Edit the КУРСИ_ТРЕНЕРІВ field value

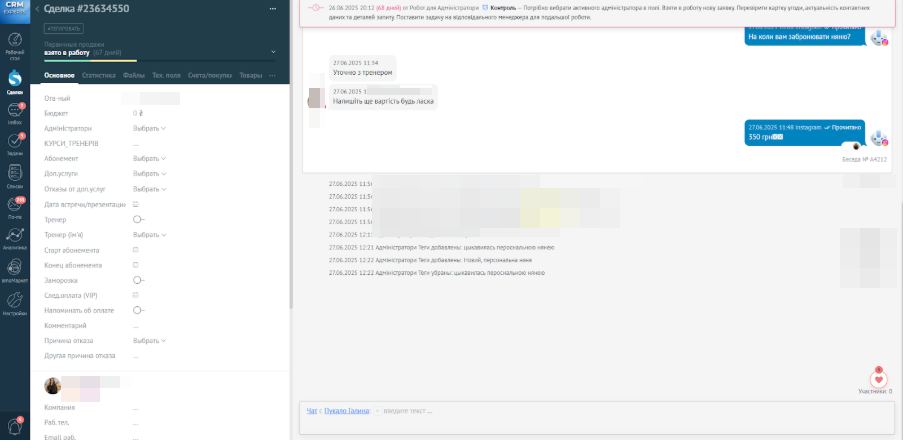(x=136, y=144)
